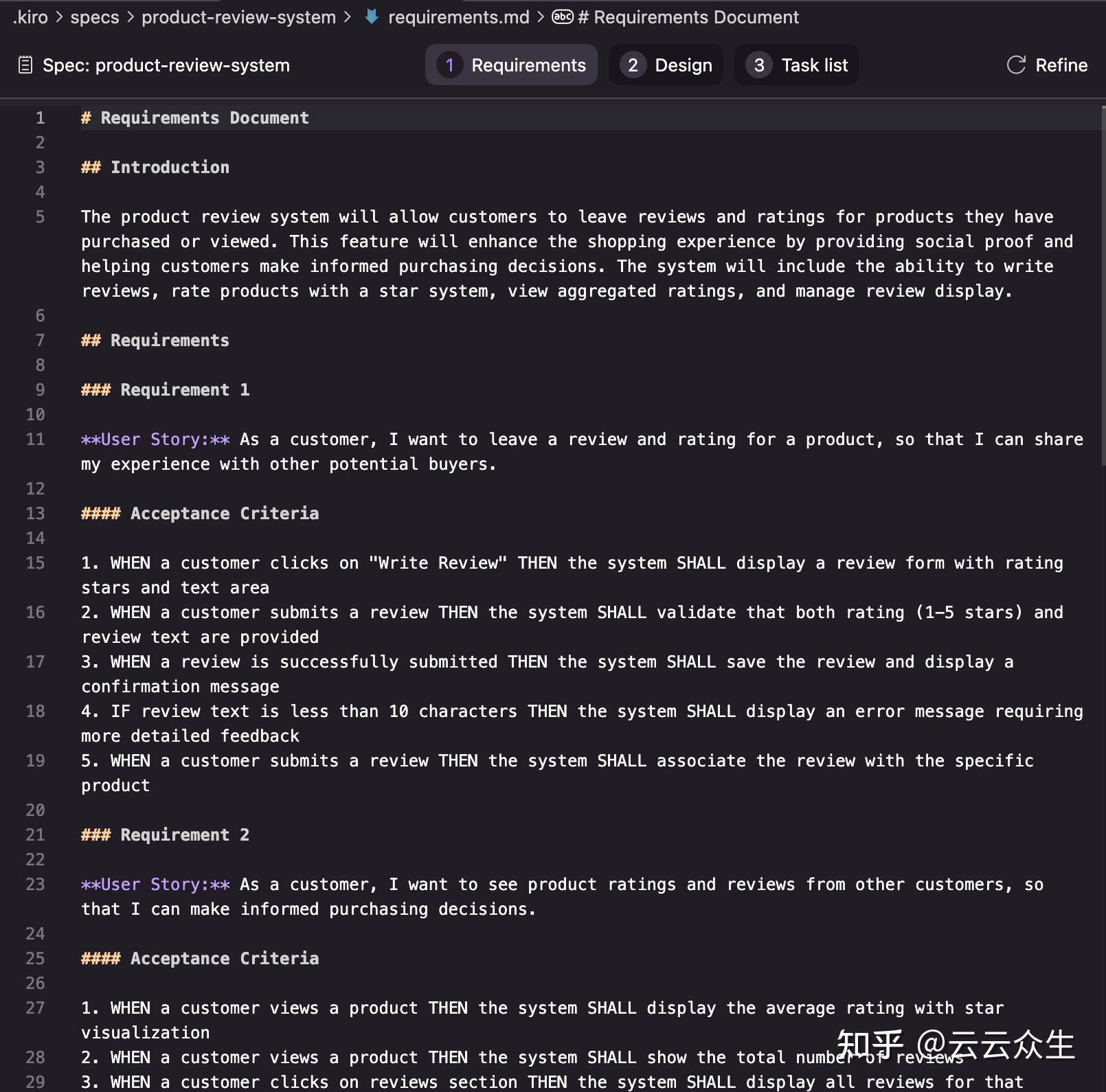The height and width of the screenshot is (1092, 1106).
Task: Click the 'Spec: product-review-system' title
Action: coord(166,65)
